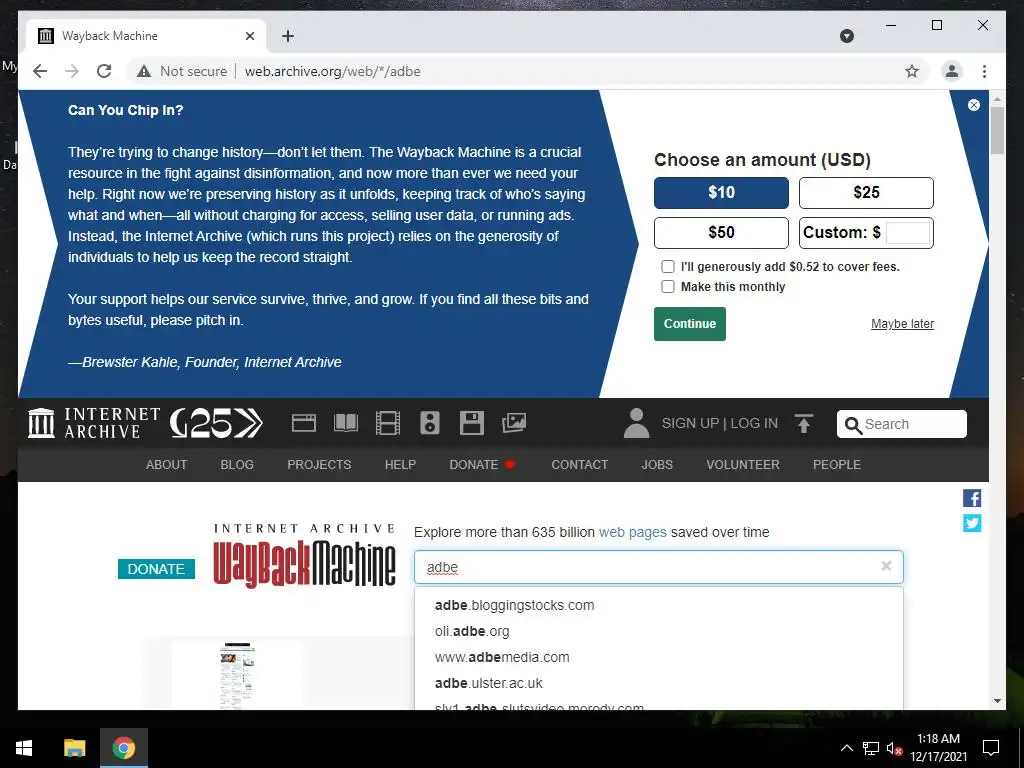
Task: Open the Images icon
Action: (514, 423)
